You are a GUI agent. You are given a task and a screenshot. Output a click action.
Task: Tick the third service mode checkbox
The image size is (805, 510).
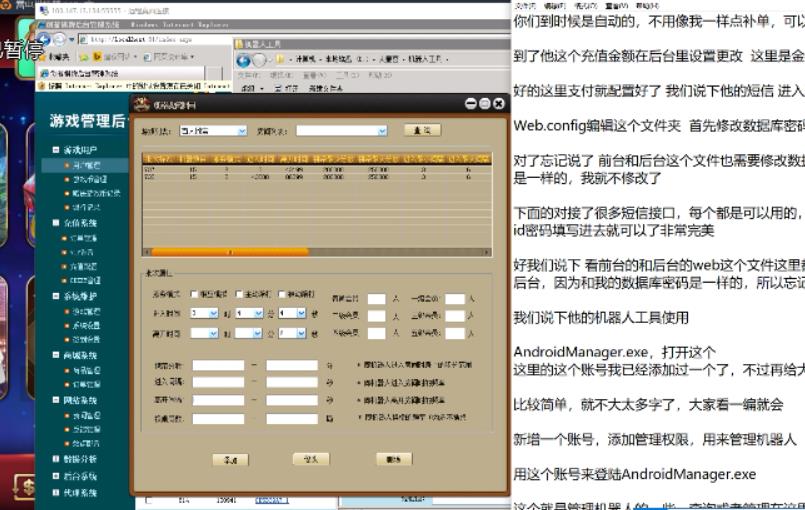(x=281, y=295)
